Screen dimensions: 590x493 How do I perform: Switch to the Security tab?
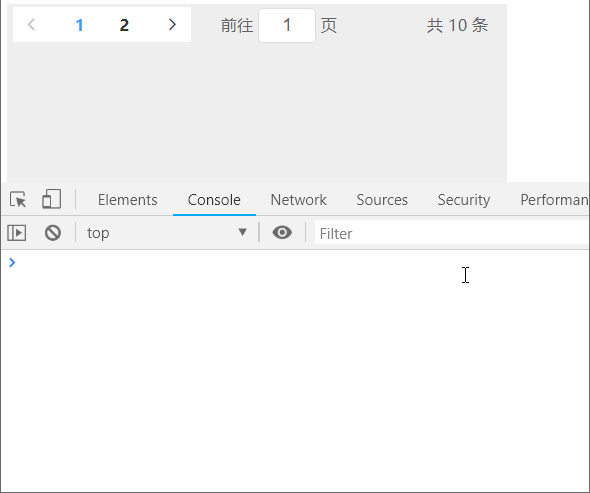coord(464,200)
